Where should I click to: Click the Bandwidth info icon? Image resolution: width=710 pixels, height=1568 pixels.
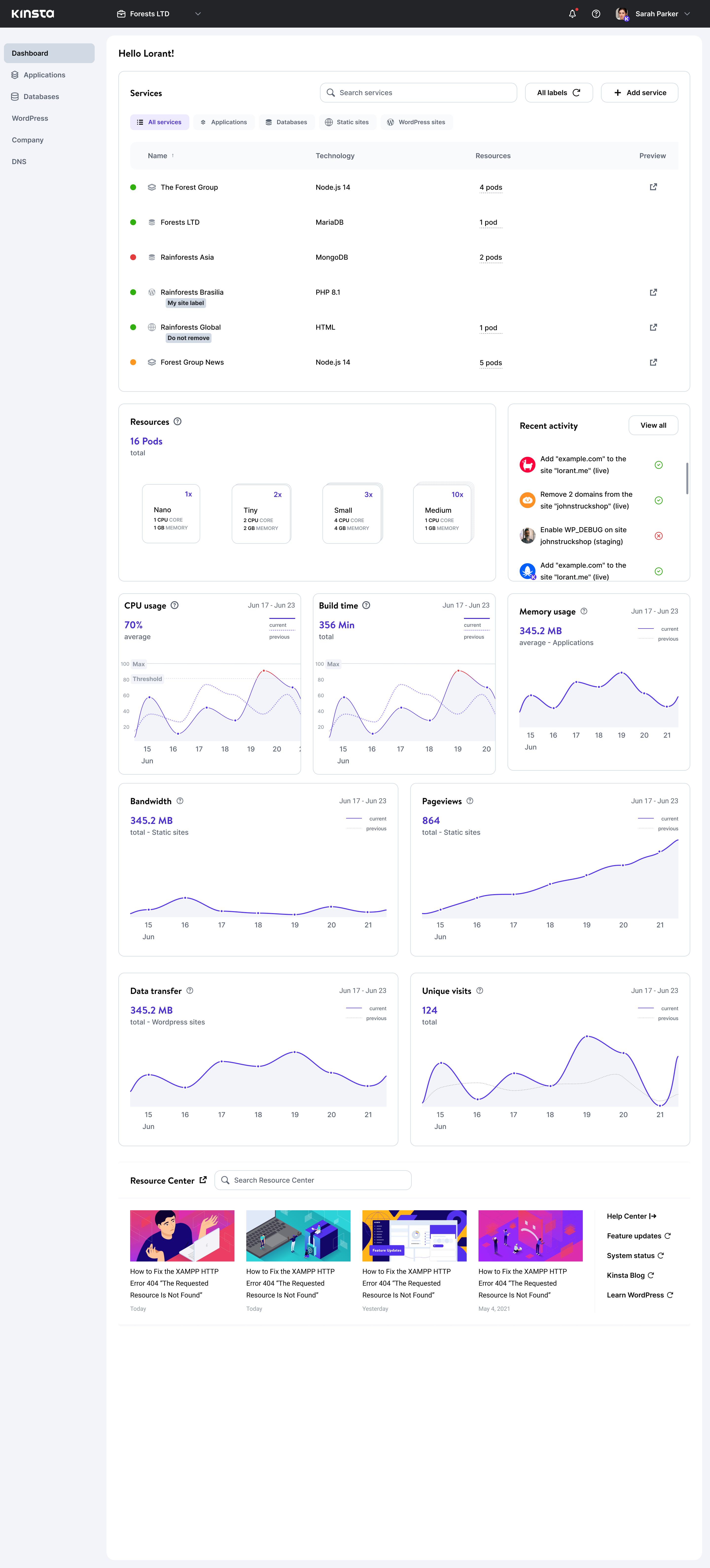point(180,801)
